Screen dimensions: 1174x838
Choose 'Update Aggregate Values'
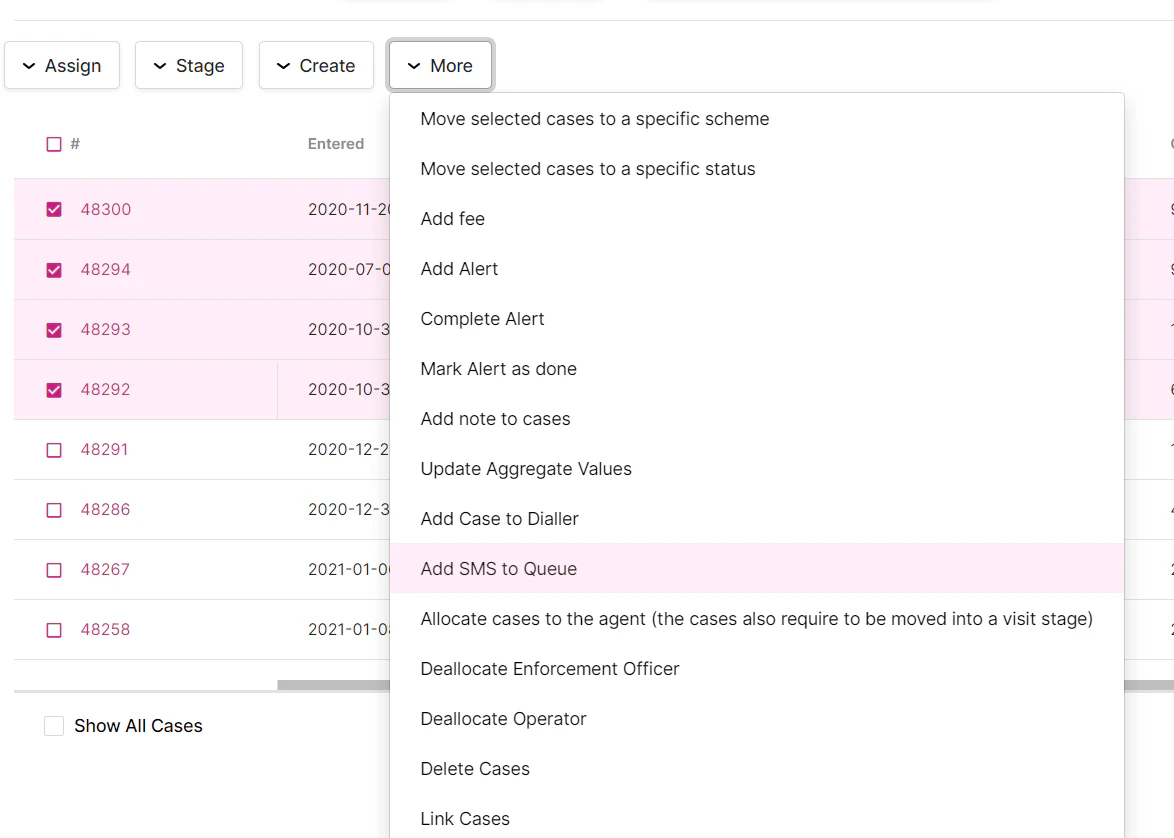pos(525,468)
